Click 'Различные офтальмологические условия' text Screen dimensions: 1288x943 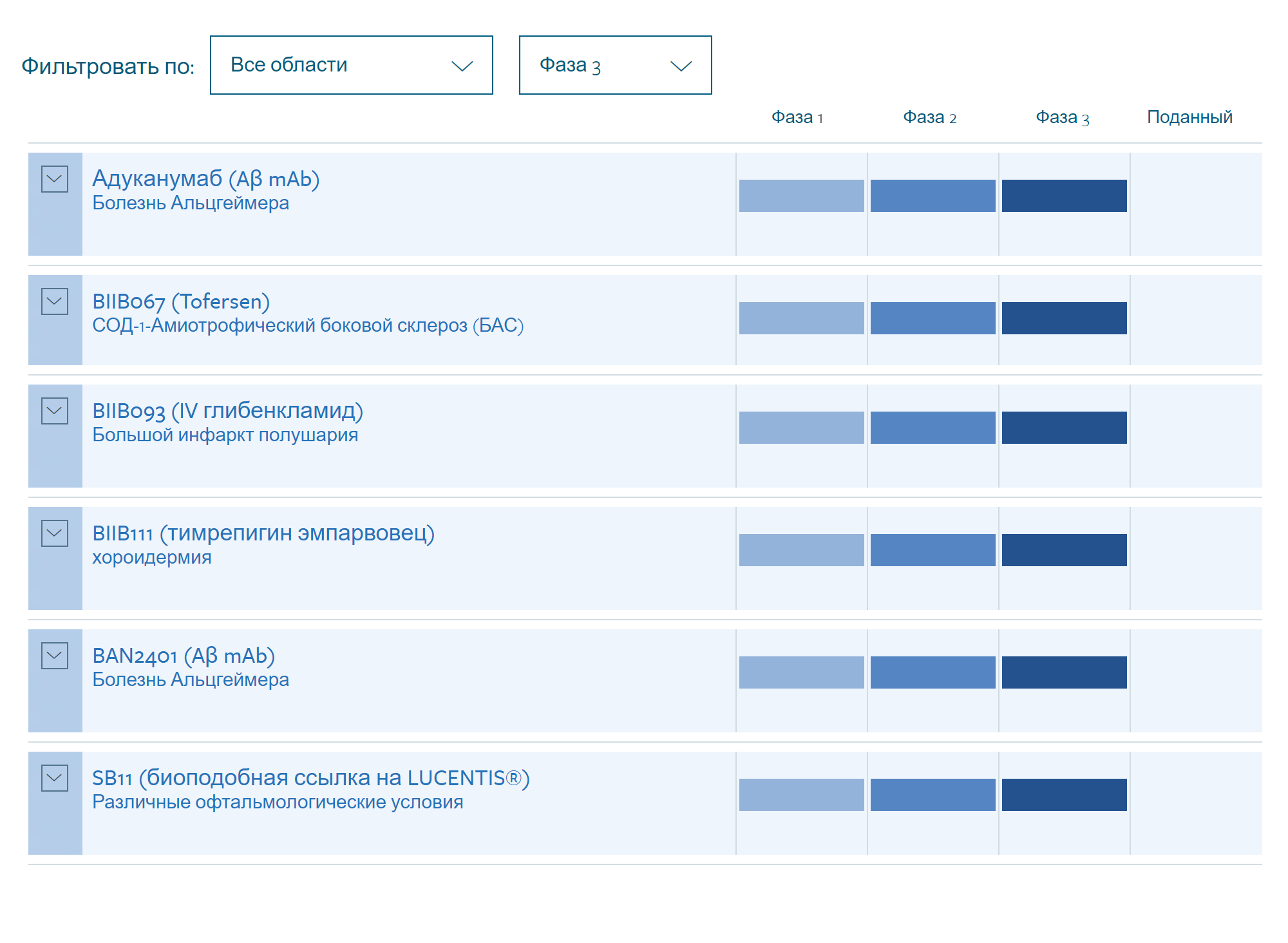pos(278,802)
